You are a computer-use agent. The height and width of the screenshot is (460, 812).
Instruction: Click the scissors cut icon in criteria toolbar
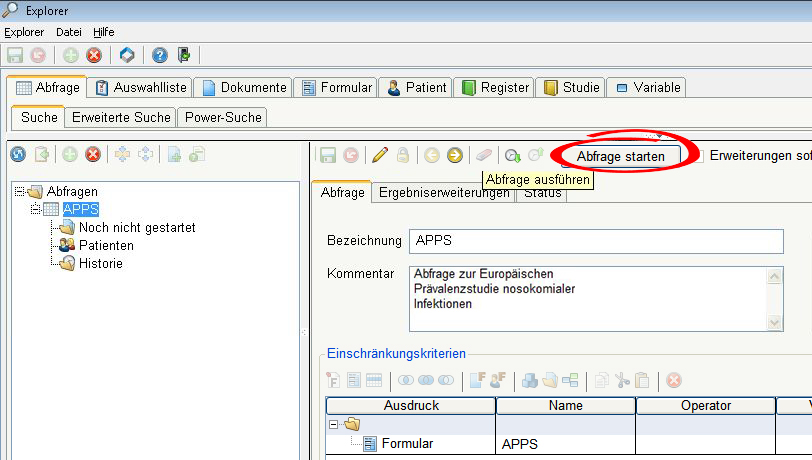point(622,380)
